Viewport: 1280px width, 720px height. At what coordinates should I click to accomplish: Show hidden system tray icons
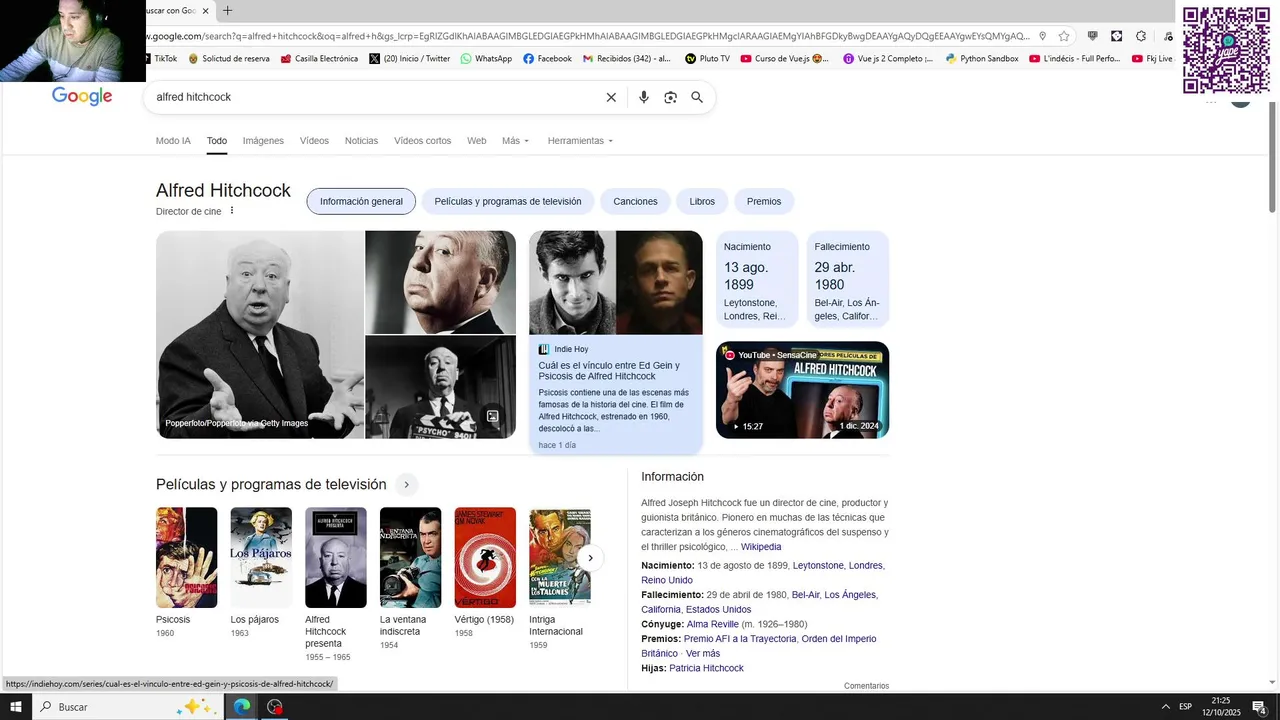[1165, 707]
